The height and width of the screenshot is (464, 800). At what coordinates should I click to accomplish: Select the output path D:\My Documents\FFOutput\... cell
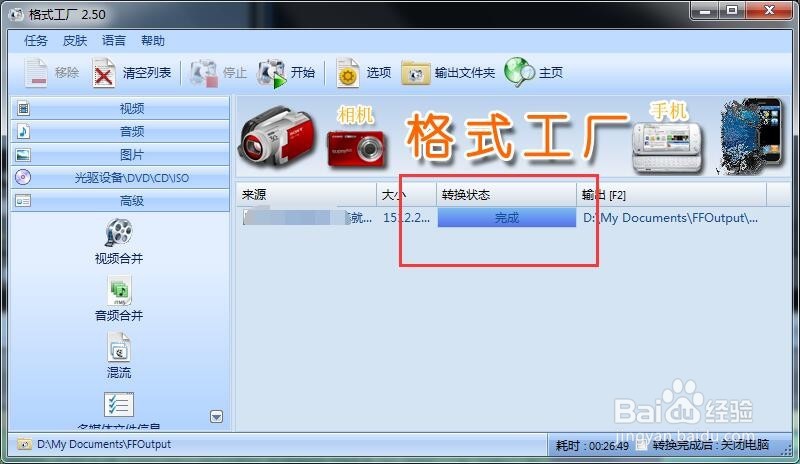pyautogui.click(x=670, y=218)
